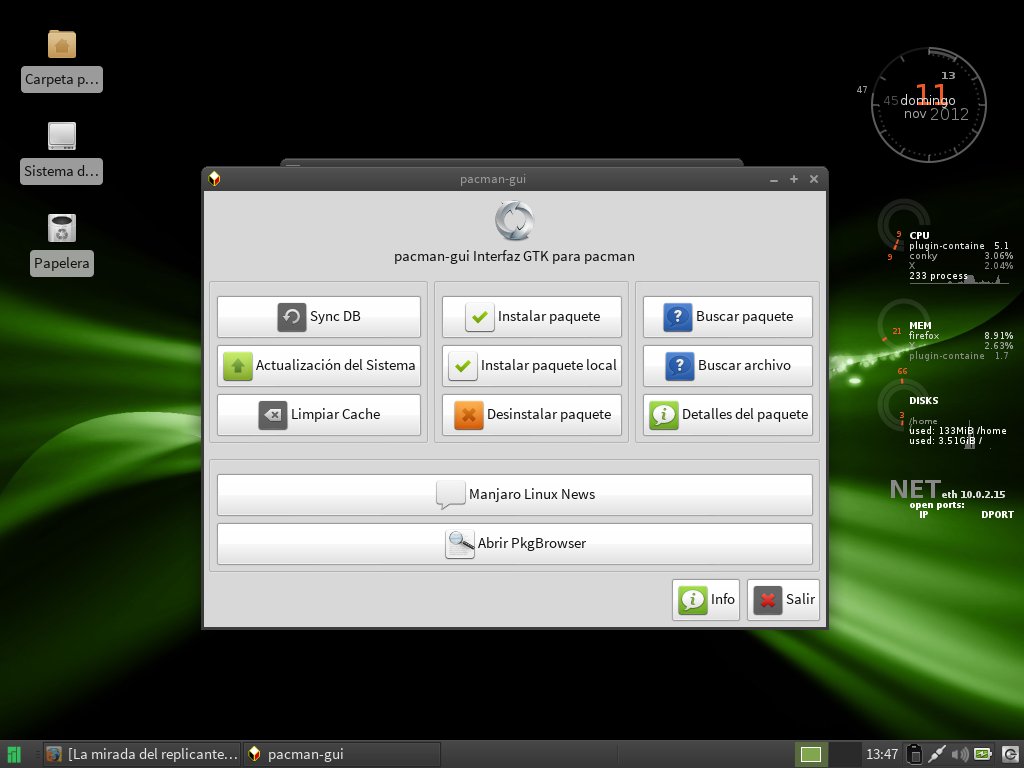Click the '233 process' conky text
The image size is (1024, 768).
click(x=938, y=276)
